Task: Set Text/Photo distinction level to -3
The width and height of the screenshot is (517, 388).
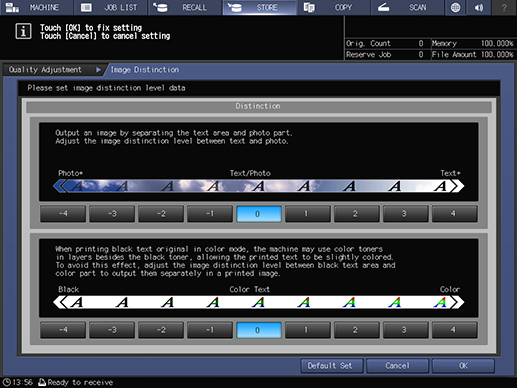Action: [x=112, y=214]
